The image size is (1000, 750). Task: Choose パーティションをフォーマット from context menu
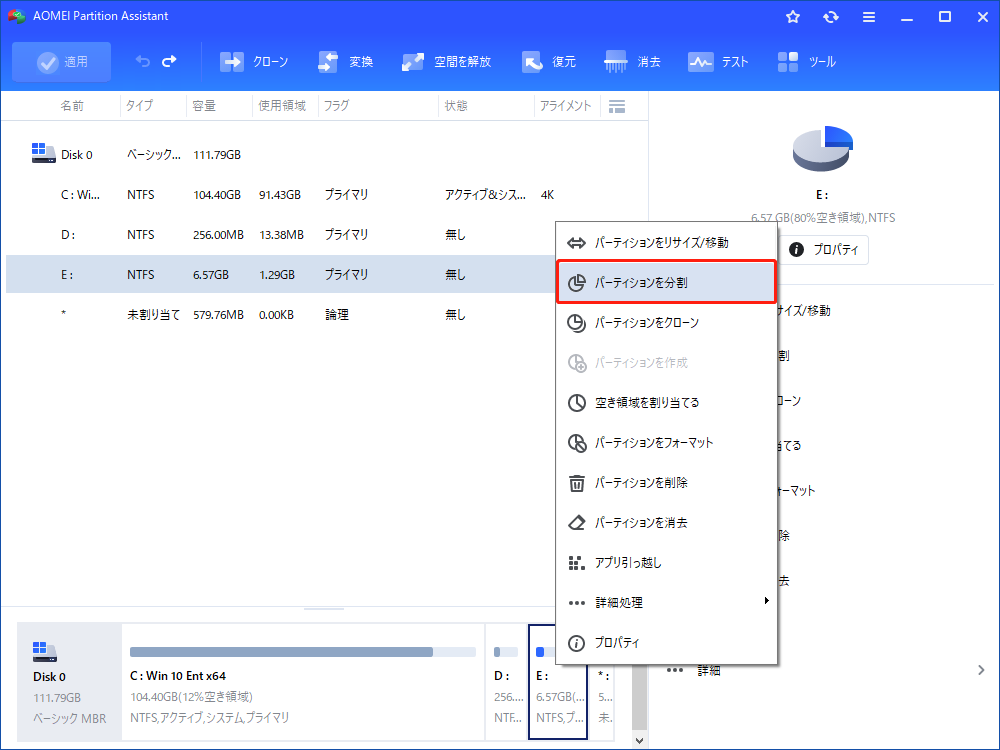click(x=666, y=443)
